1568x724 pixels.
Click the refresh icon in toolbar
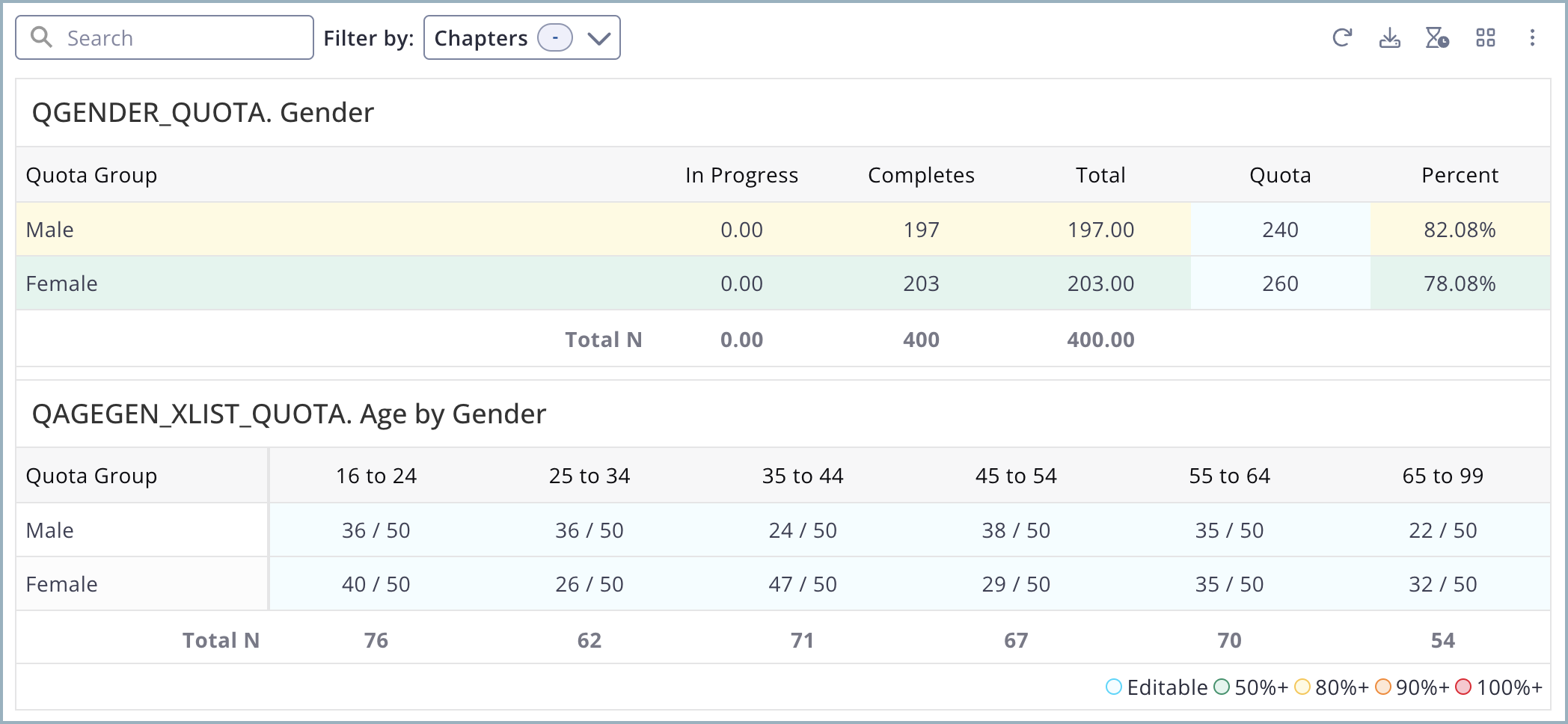[1342, 37]
